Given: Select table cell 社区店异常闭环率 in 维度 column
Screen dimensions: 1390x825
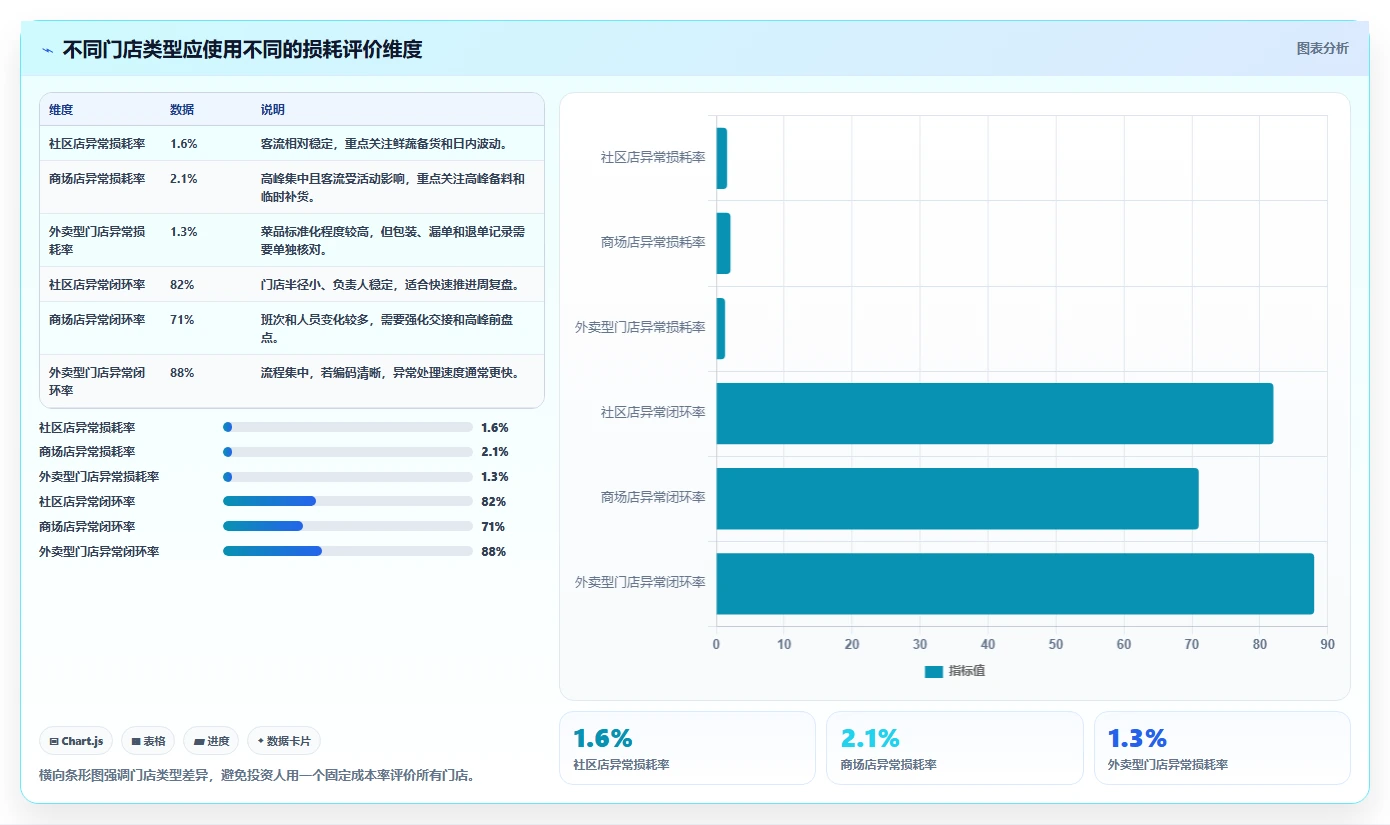Looking at the screenshot, I should click(x=97, y=285).
